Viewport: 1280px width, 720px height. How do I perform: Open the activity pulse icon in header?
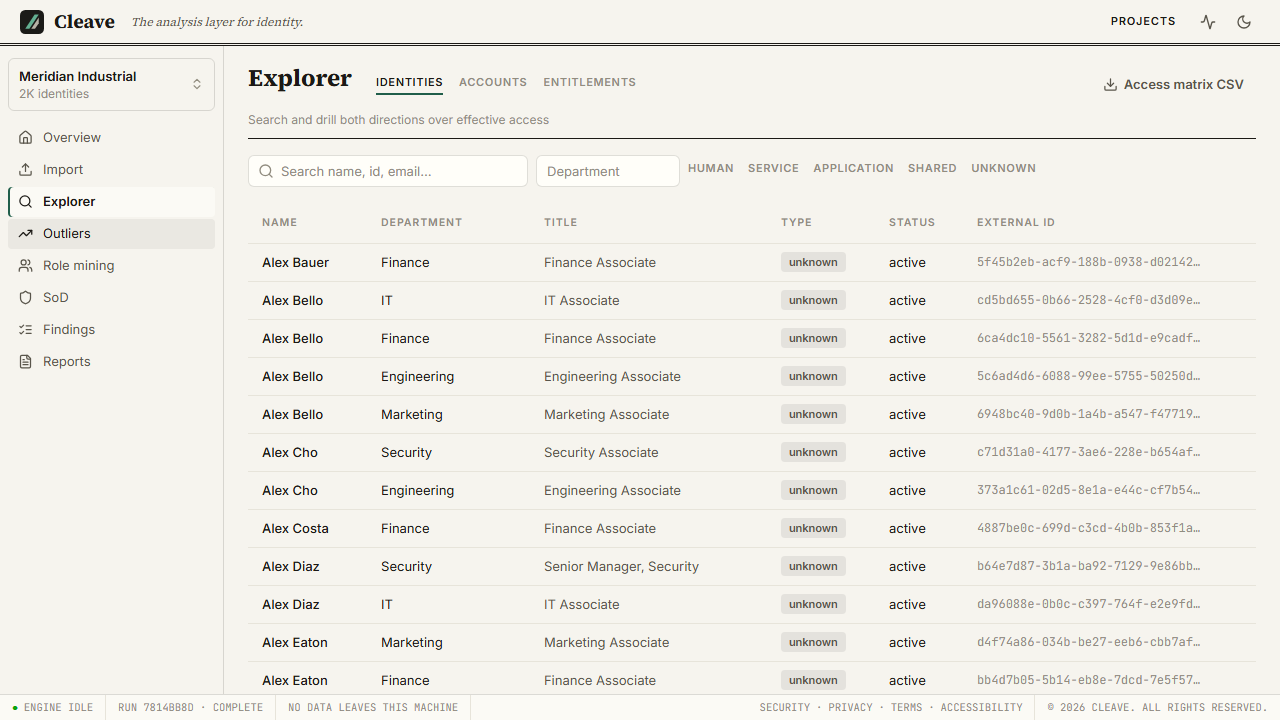(x=1208, y=22)
